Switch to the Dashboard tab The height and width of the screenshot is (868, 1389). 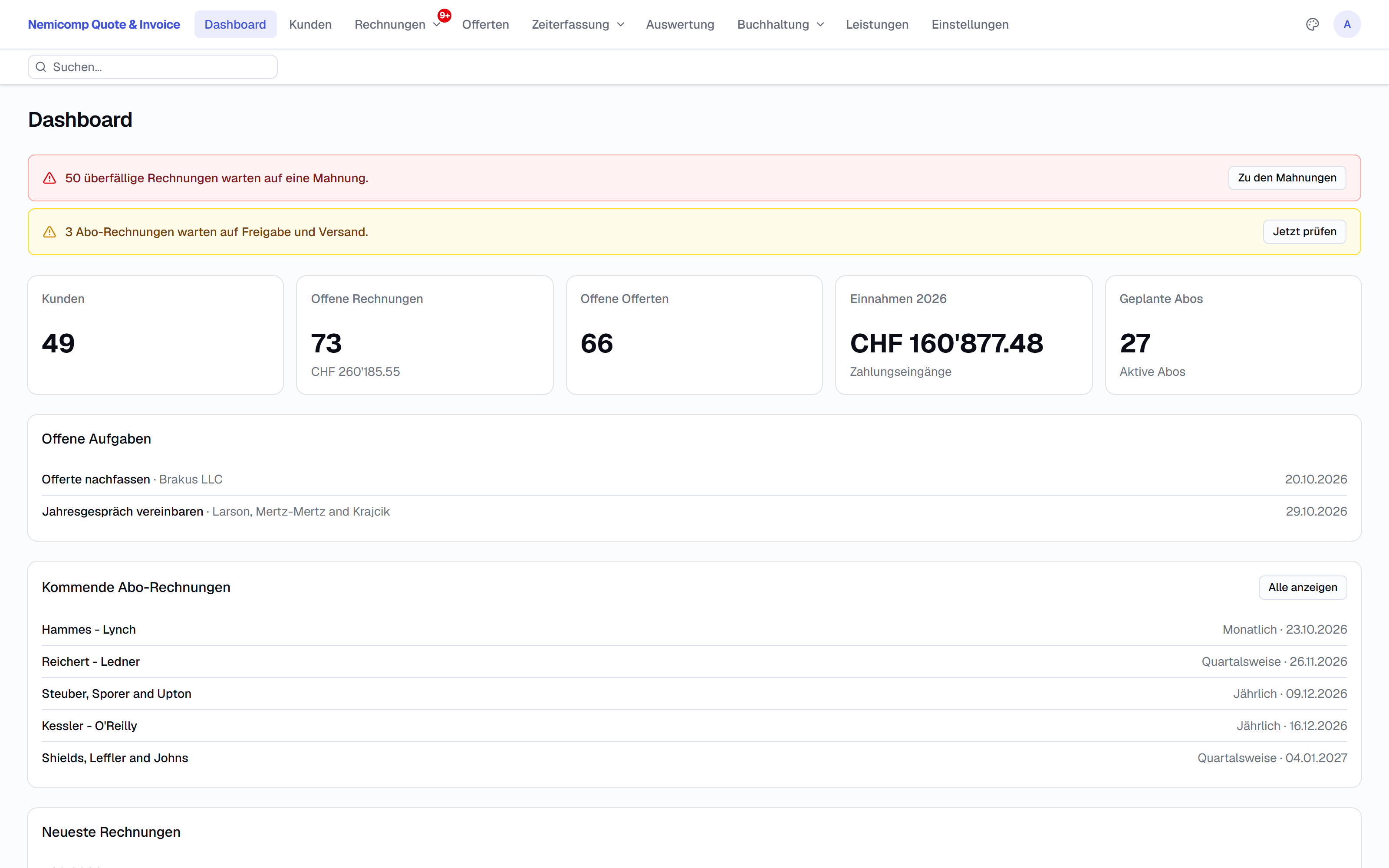(235, 25)
